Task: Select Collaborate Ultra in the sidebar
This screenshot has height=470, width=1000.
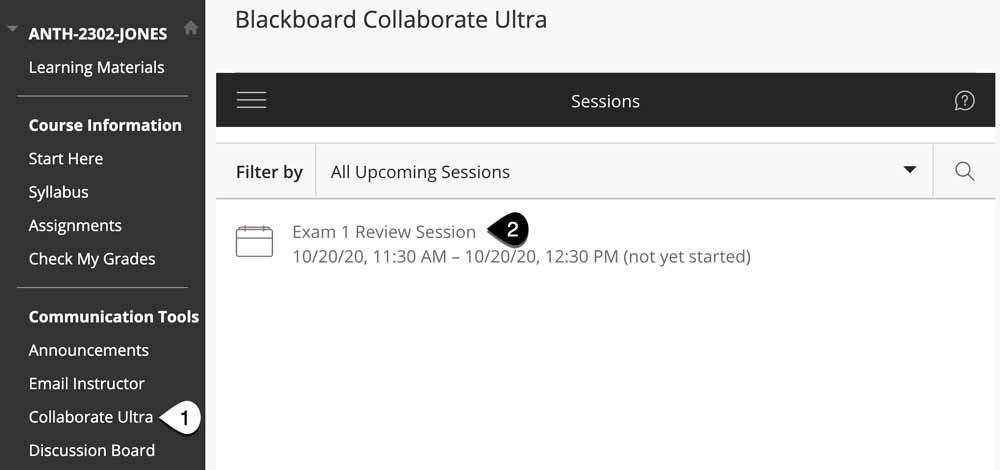Action: [x=91, y=417]
